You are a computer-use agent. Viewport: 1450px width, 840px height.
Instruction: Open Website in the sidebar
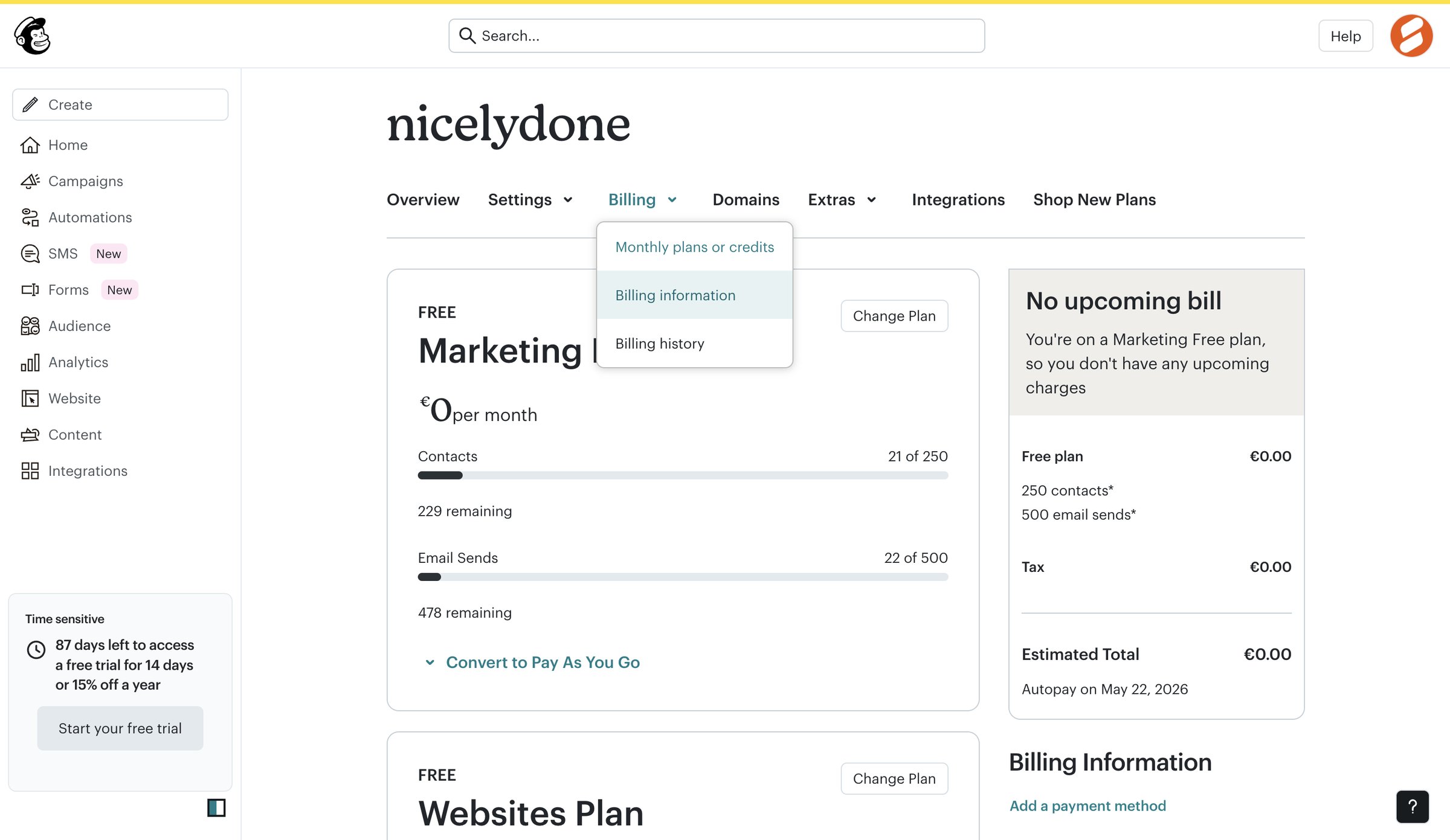[75, 399]
